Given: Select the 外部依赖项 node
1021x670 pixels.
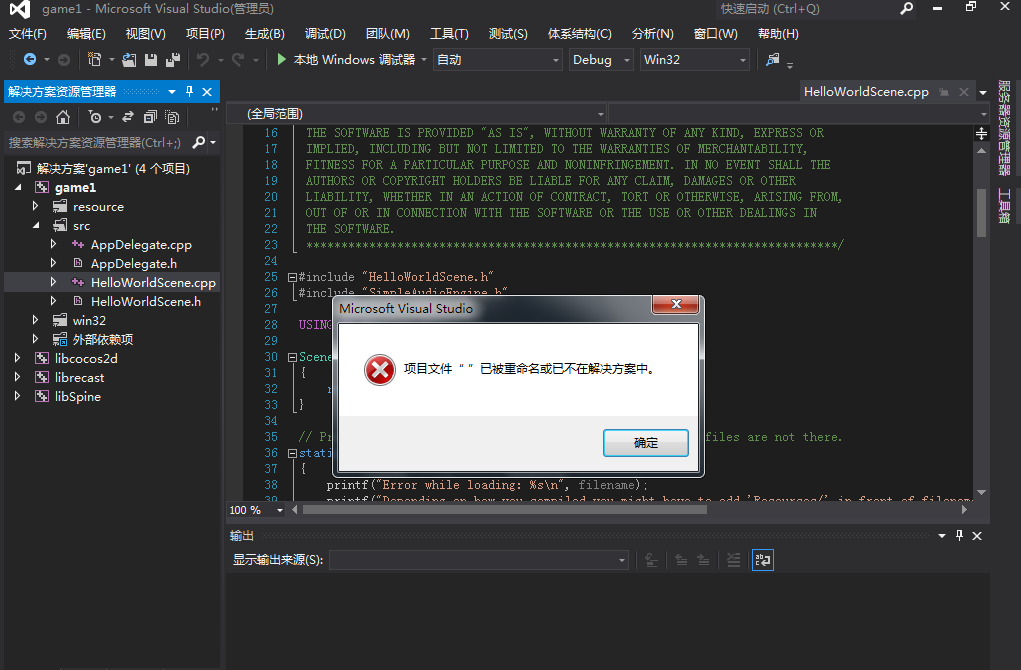Looking at the screenshot, I should click(103, 339).
